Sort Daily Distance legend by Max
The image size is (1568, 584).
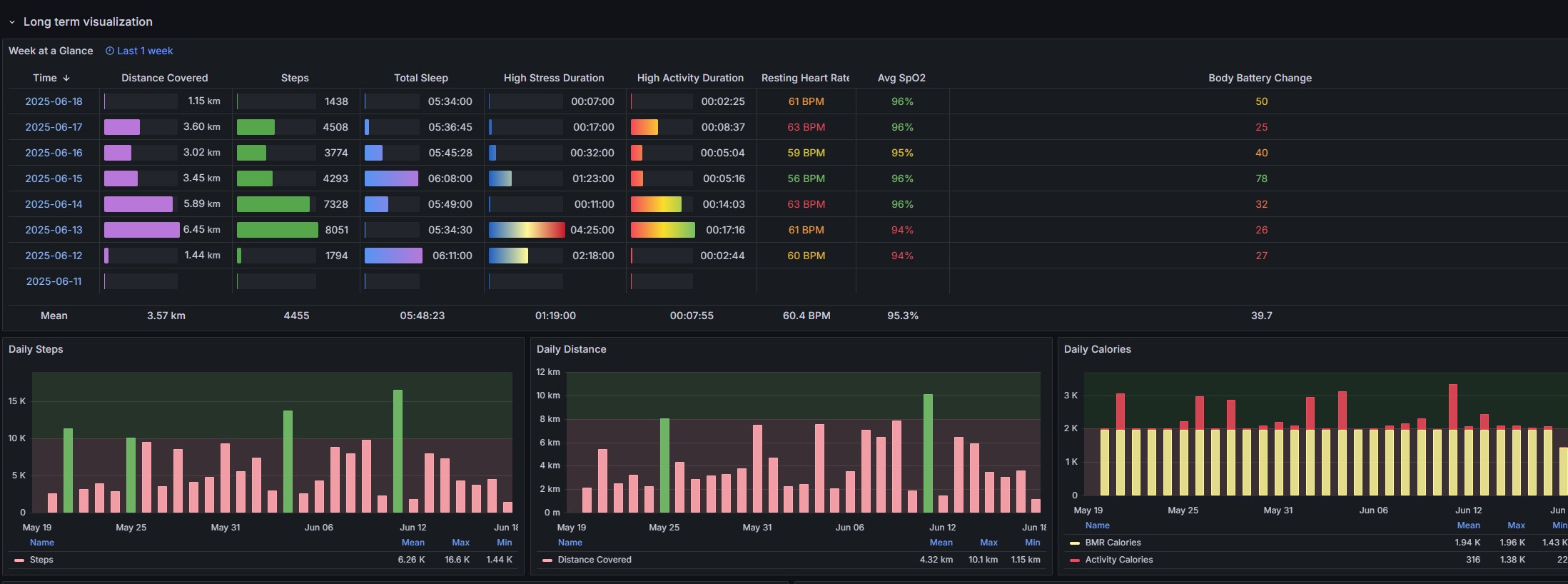pos(988,543)
